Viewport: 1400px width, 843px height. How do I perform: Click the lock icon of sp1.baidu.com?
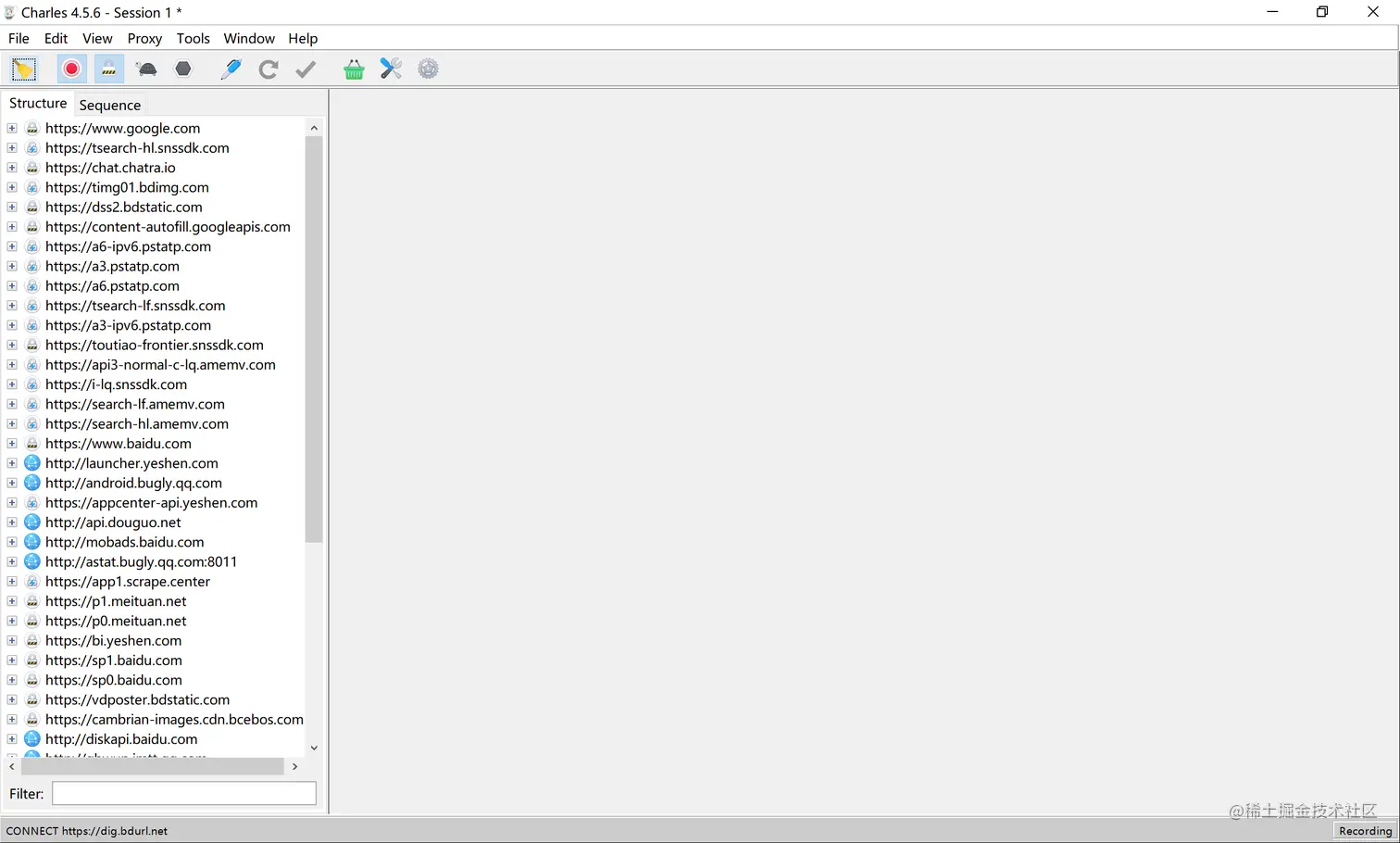tap(32, 661)
